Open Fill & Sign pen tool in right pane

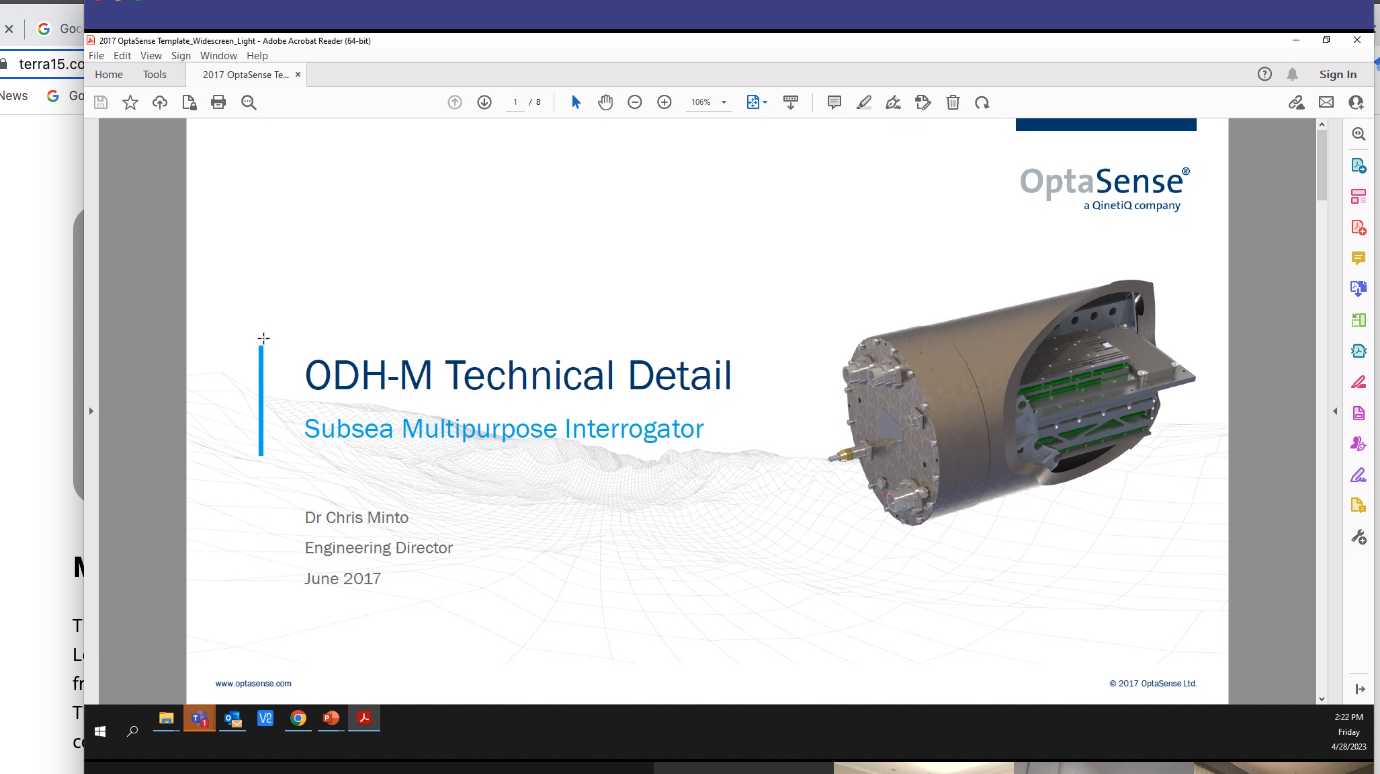1358,474
